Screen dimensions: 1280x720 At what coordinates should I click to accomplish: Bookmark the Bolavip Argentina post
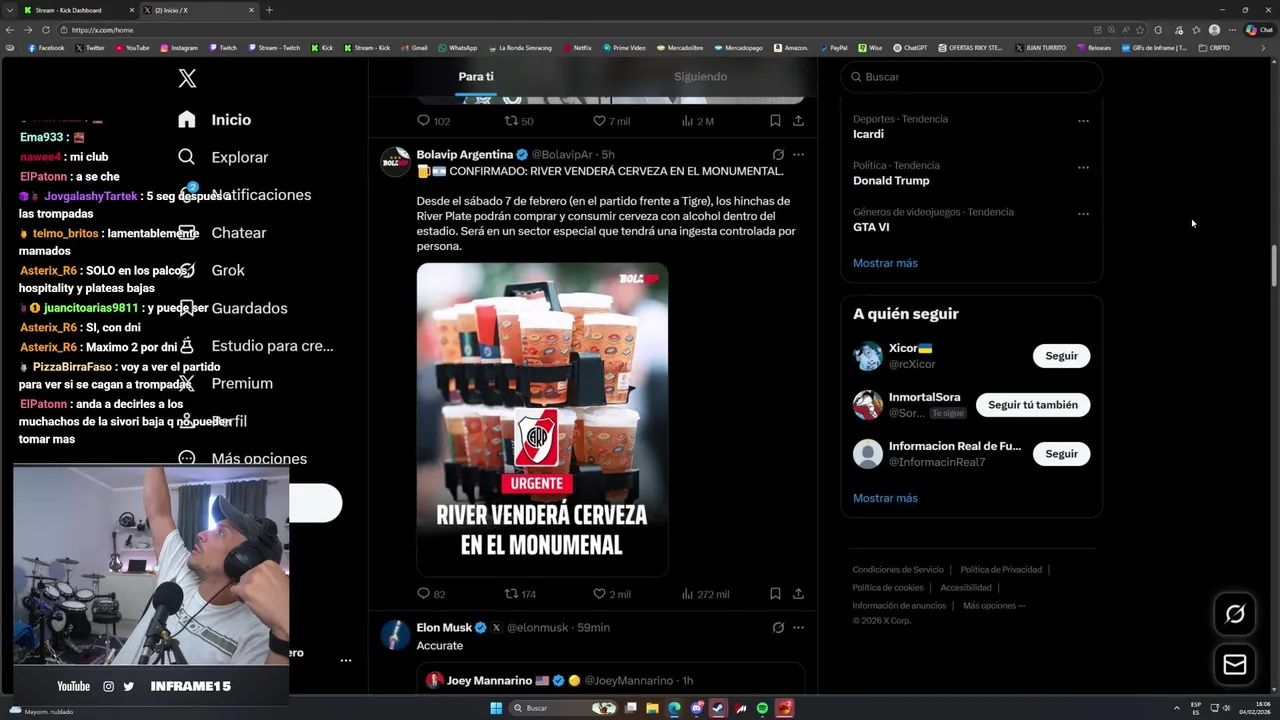pyautogui.click(x=775, y=593)
